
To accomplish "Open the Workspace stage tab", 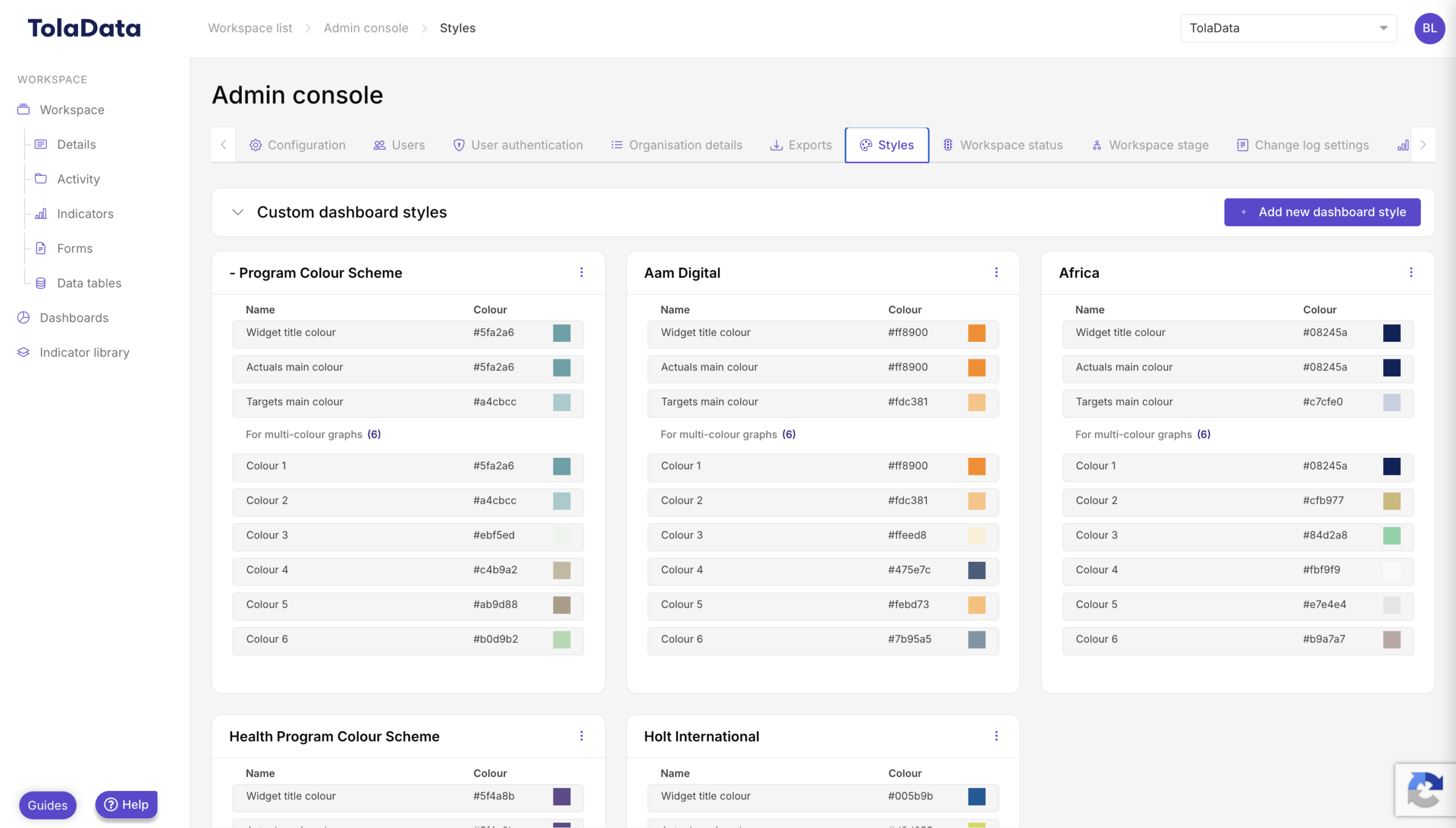I will point(1150,146).
